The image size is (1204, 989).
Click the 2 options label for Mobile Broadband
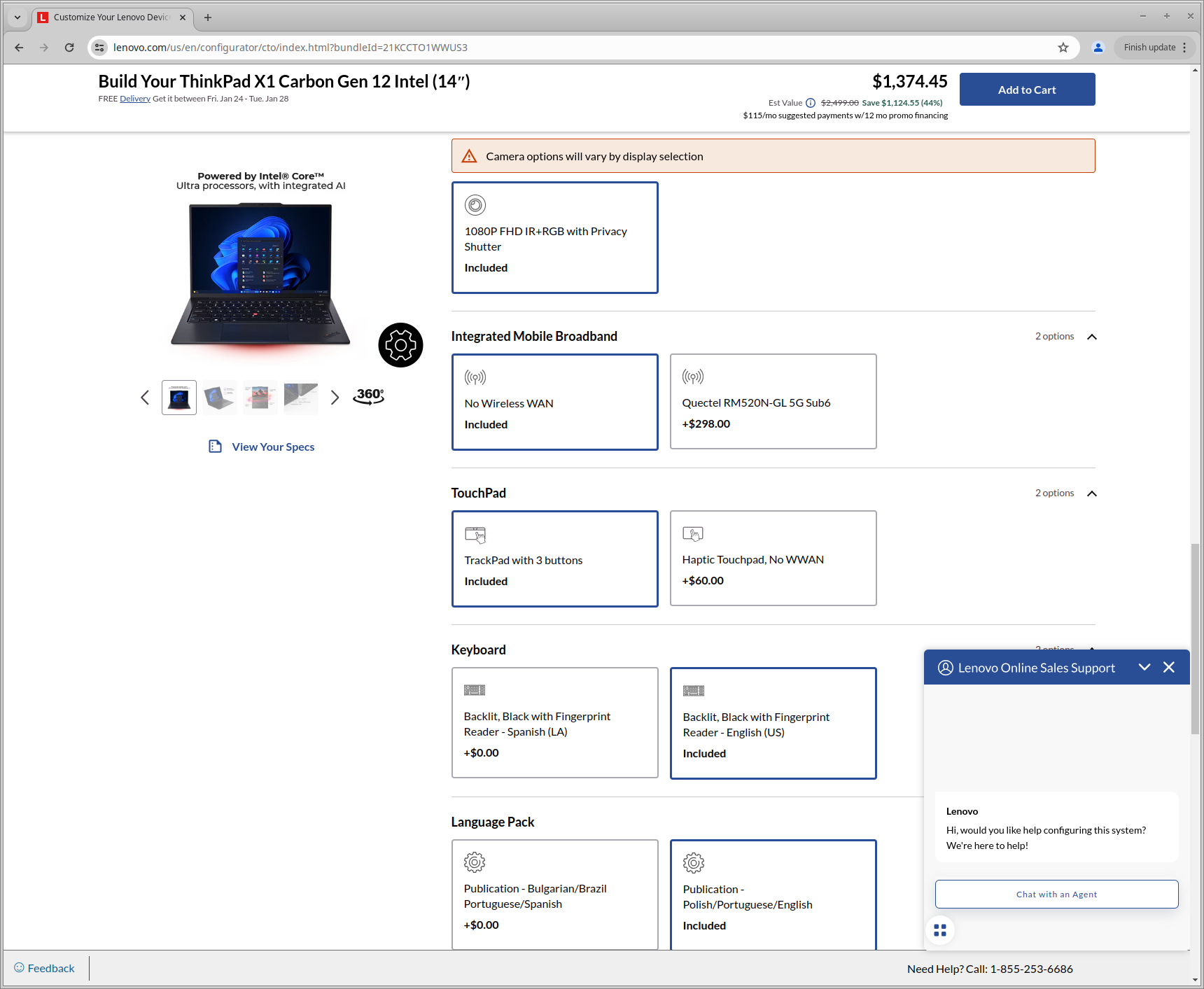(1055, 336)
